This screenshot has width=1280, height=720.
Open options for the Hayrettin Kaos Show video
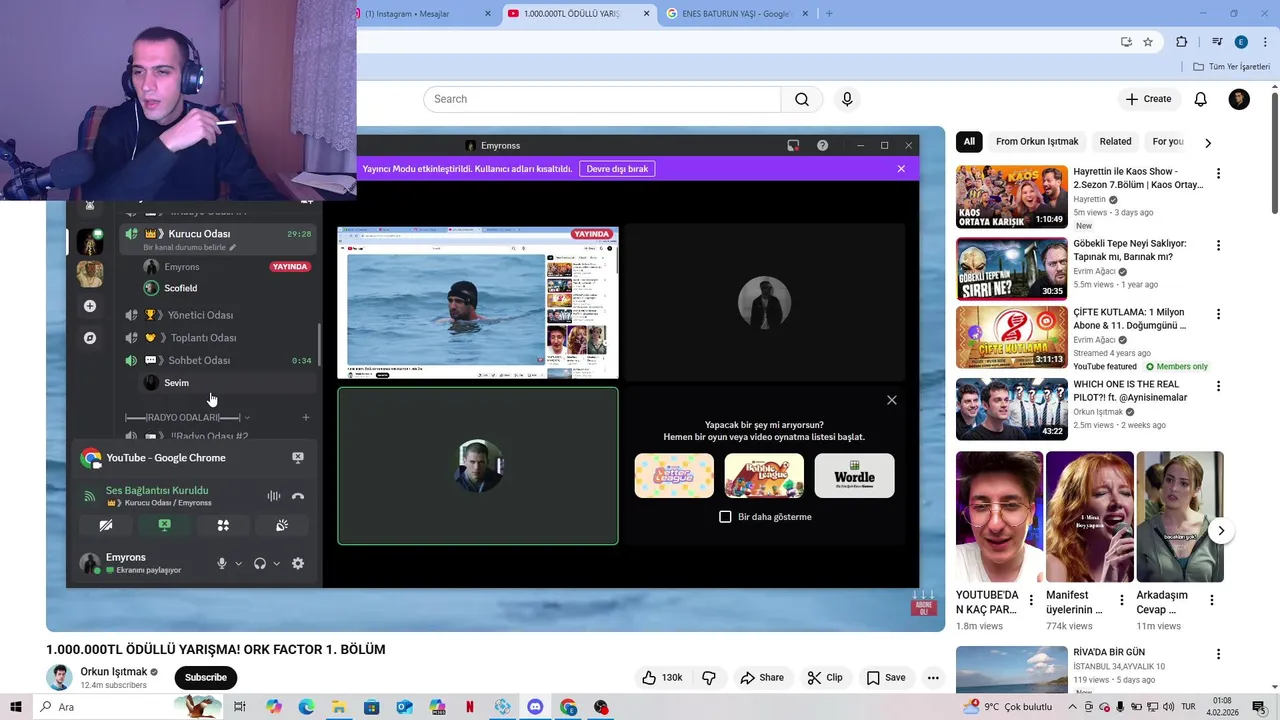click(1218, 173)
